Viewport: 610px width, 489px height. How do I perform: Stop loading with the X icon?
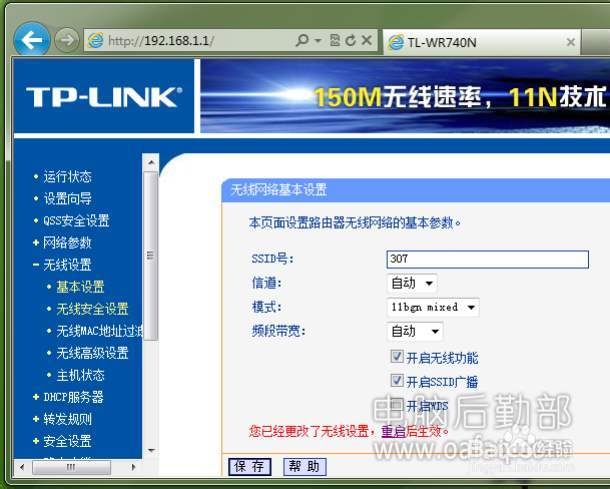pyautogui.click(x=366, y=40)
